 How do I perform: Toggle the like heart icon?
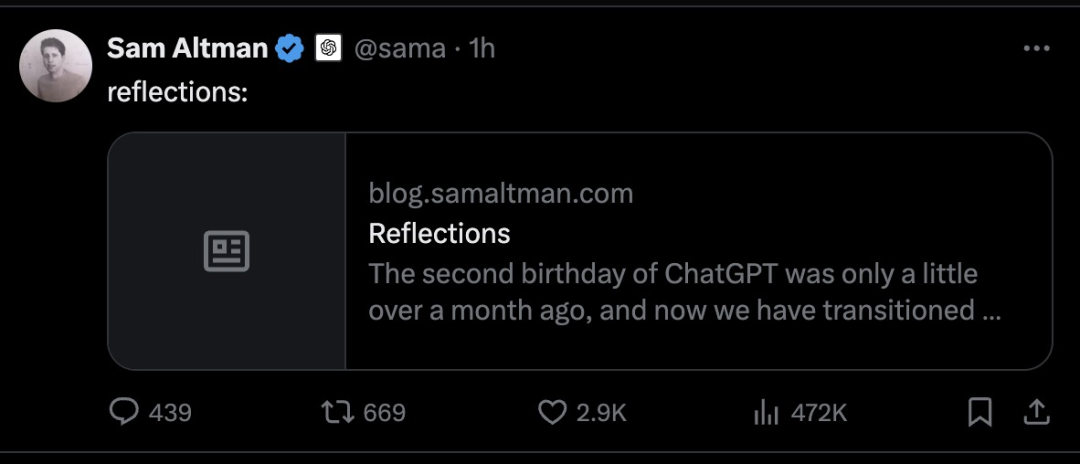[x=552, y=412]
